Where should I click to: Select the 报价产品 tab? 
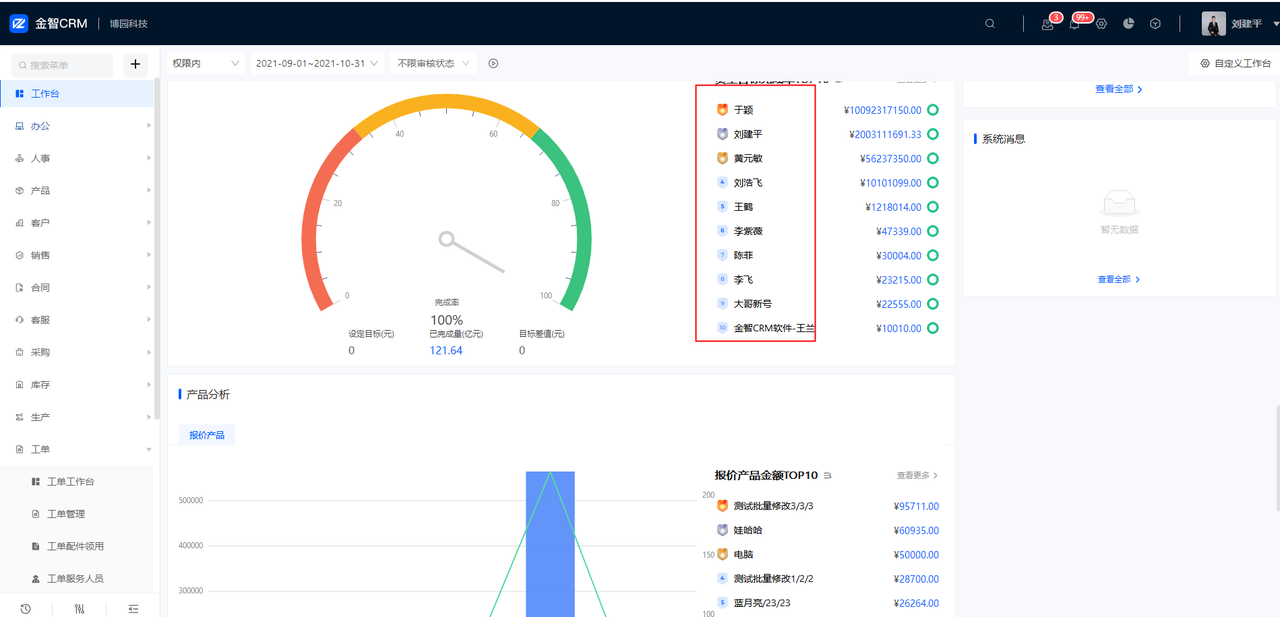pyautogui.click(x=206, y=435)
